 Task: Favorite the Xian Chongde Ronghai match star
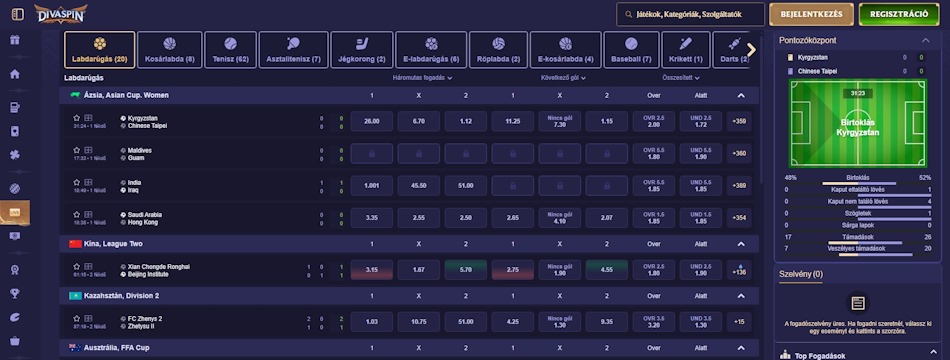77,266
